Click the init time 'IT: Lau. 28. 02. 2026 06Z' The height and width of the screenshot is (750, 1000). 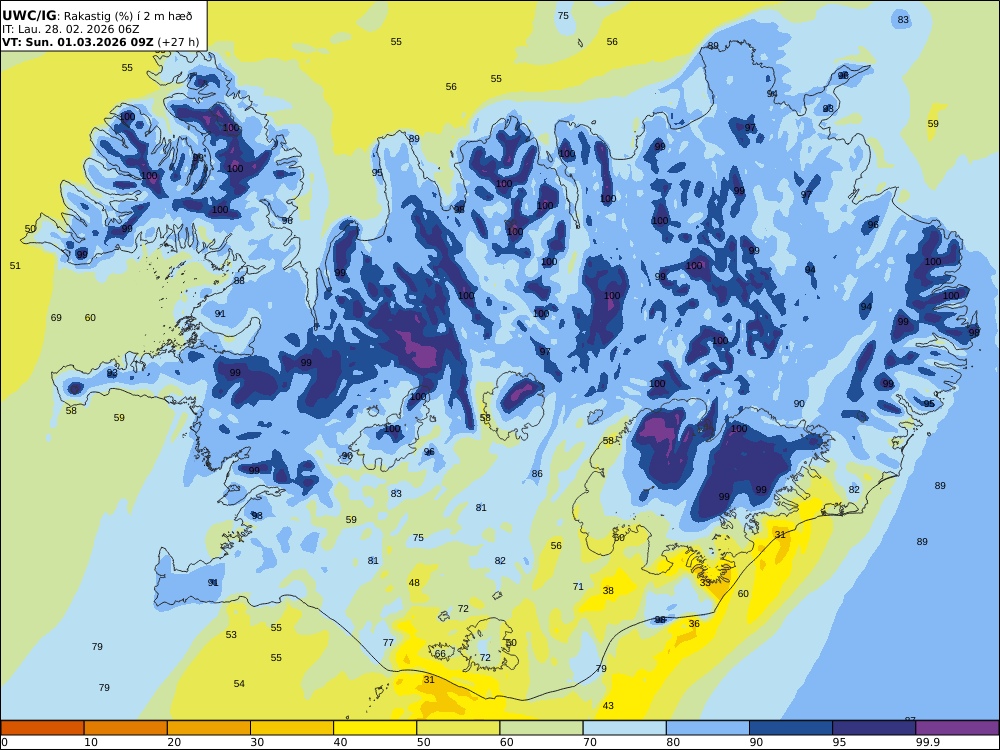(x=70, y=29)
